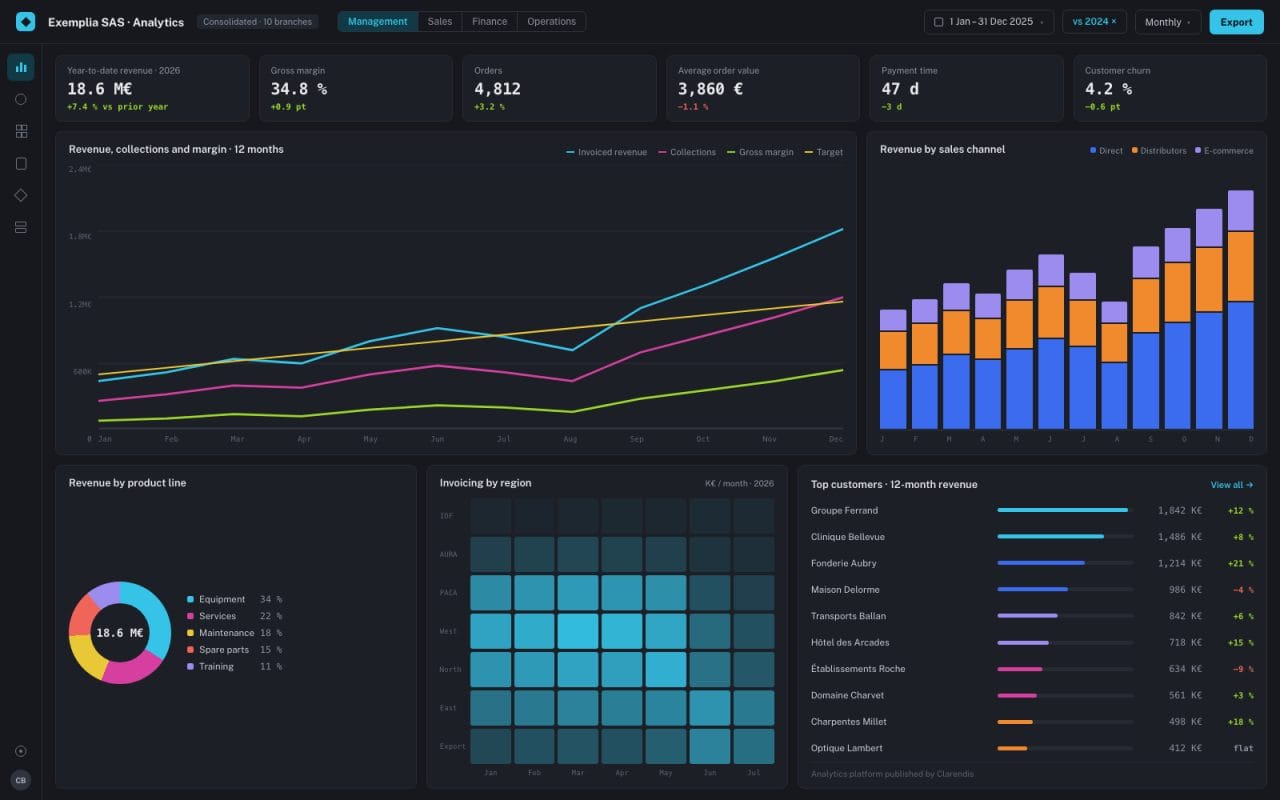Screen dimensions: 1280x800
Task: Click the Training 11 % legend entry
Action: (235, 666)
